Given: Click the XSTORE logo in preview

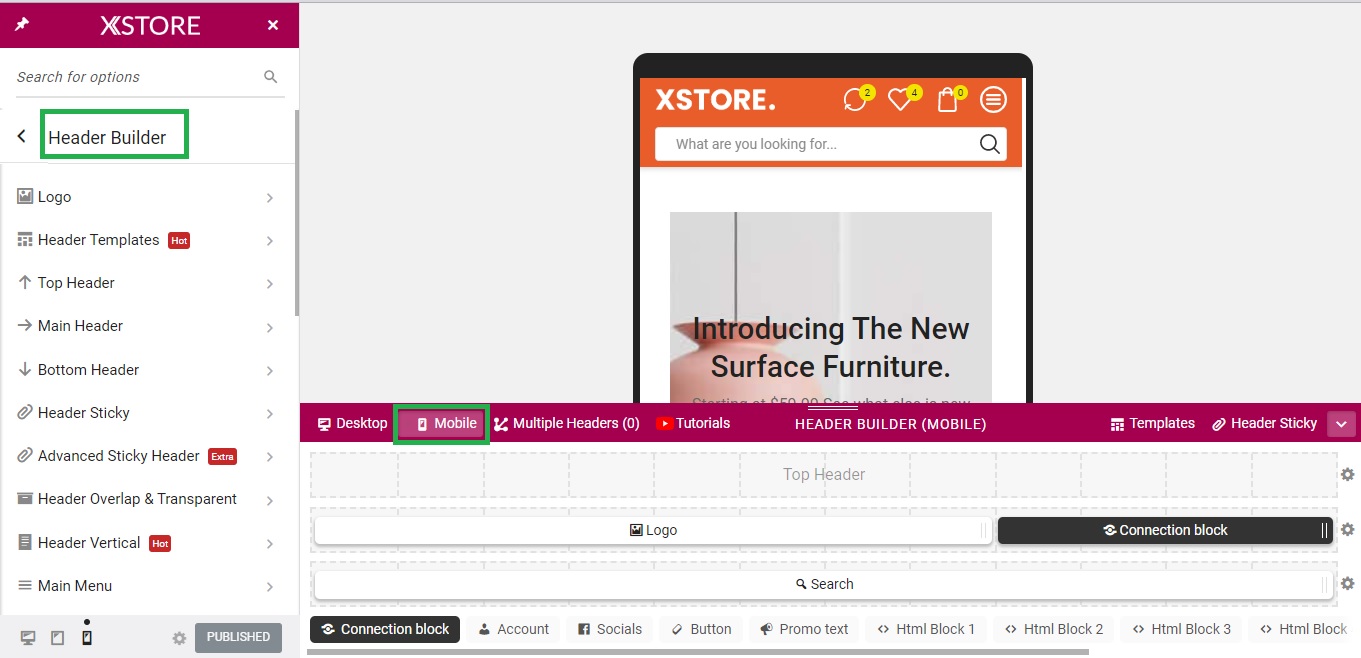Looking at the screenshot, I should click(715, 100).
